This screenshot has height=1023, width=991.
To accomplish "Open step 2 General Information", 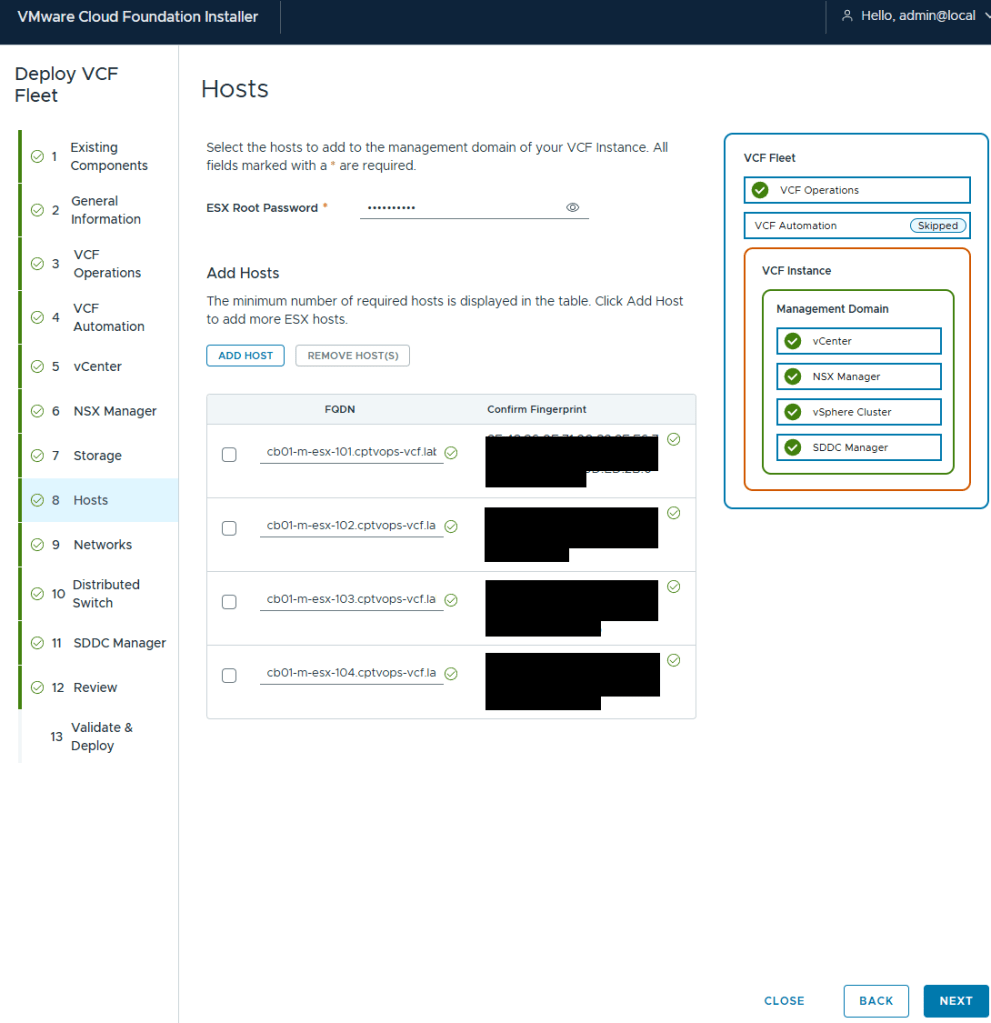I will [x=99, y=210].
